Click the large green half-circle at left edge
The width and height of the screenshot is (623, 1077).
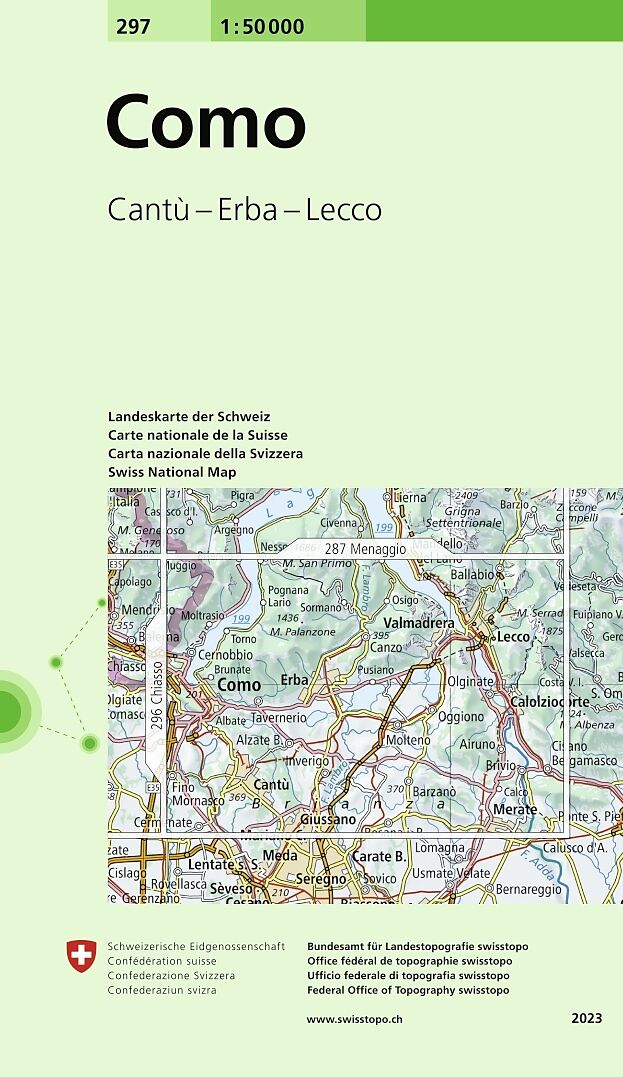pos(10,710)
